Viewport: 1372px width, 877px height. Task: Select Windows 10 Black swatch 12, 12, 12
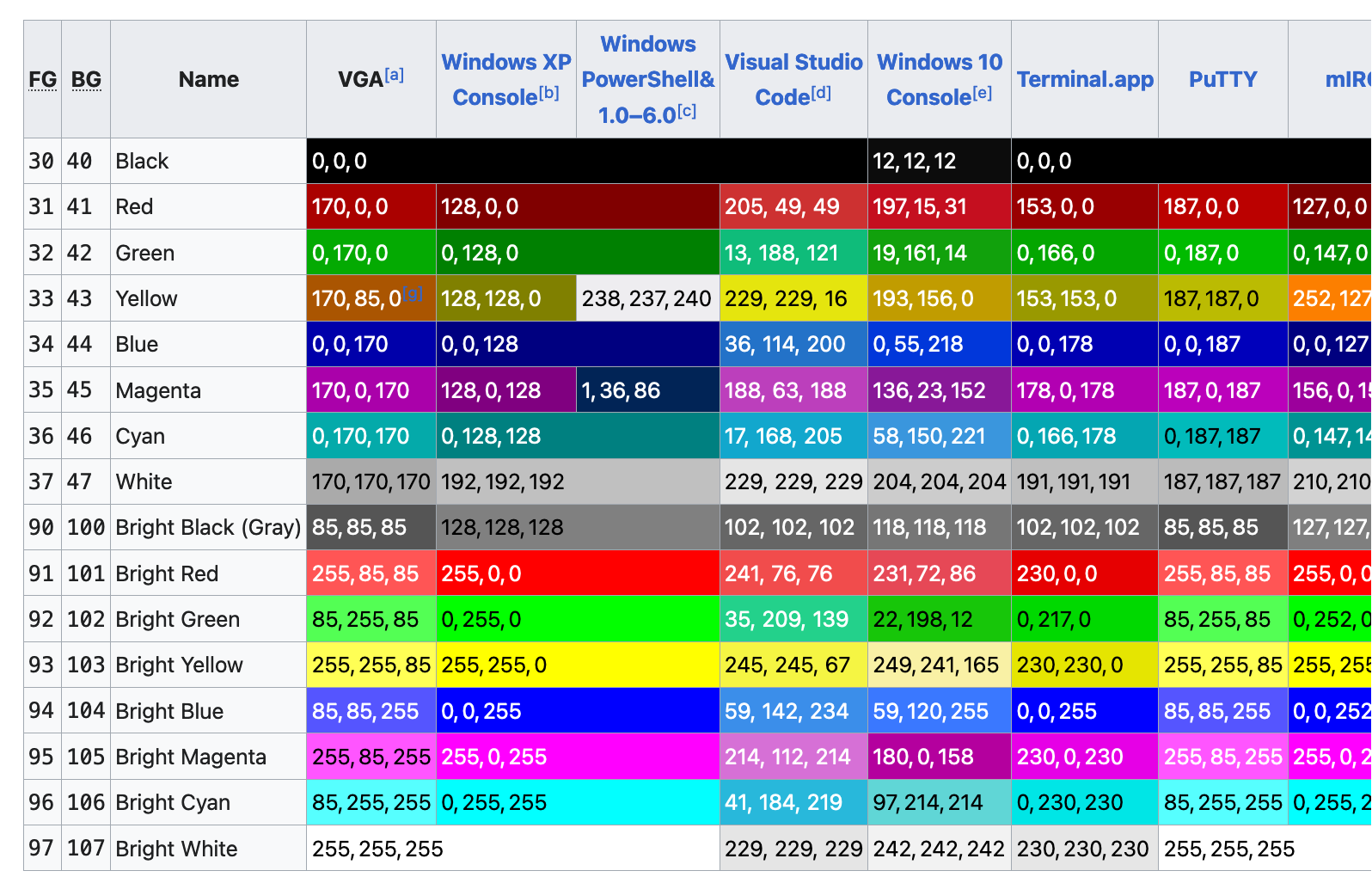click(940, 161)
